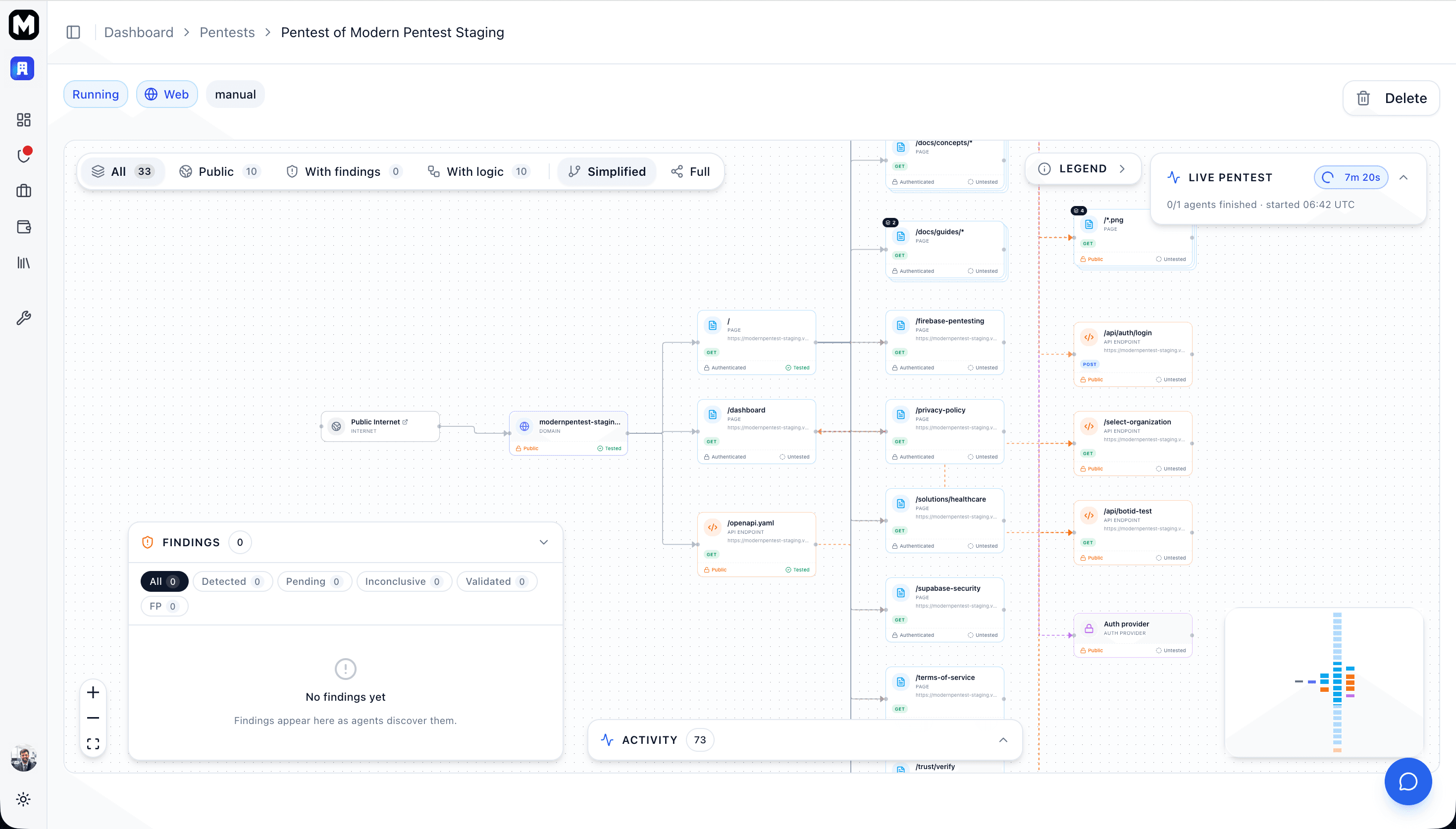Click the graph minimap overview

(1325, 682)
